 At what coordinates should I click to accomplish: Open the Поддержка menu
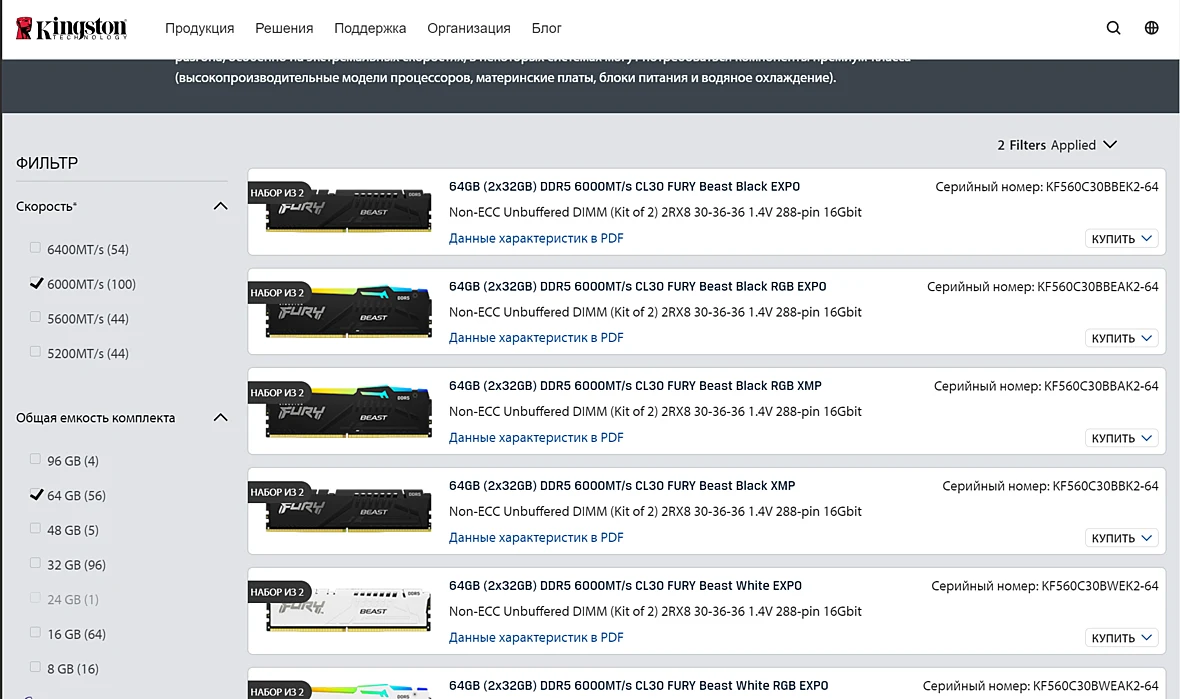[x=370, y=28]
